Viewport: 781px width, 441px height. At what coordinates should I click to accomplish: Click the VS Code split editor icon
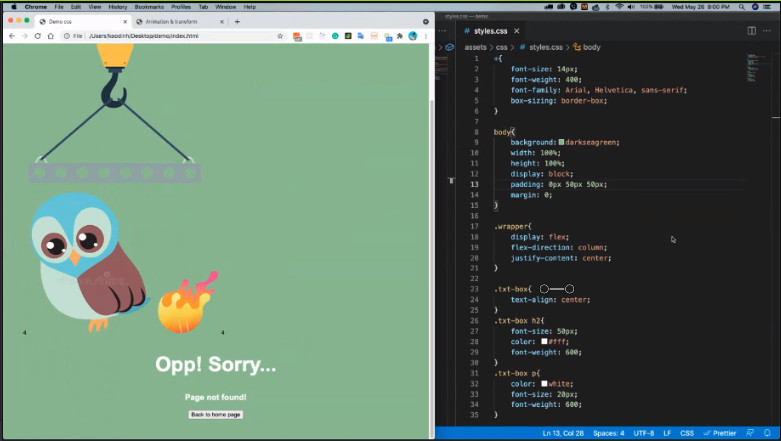pyautogui.click(x=752, y=31)
